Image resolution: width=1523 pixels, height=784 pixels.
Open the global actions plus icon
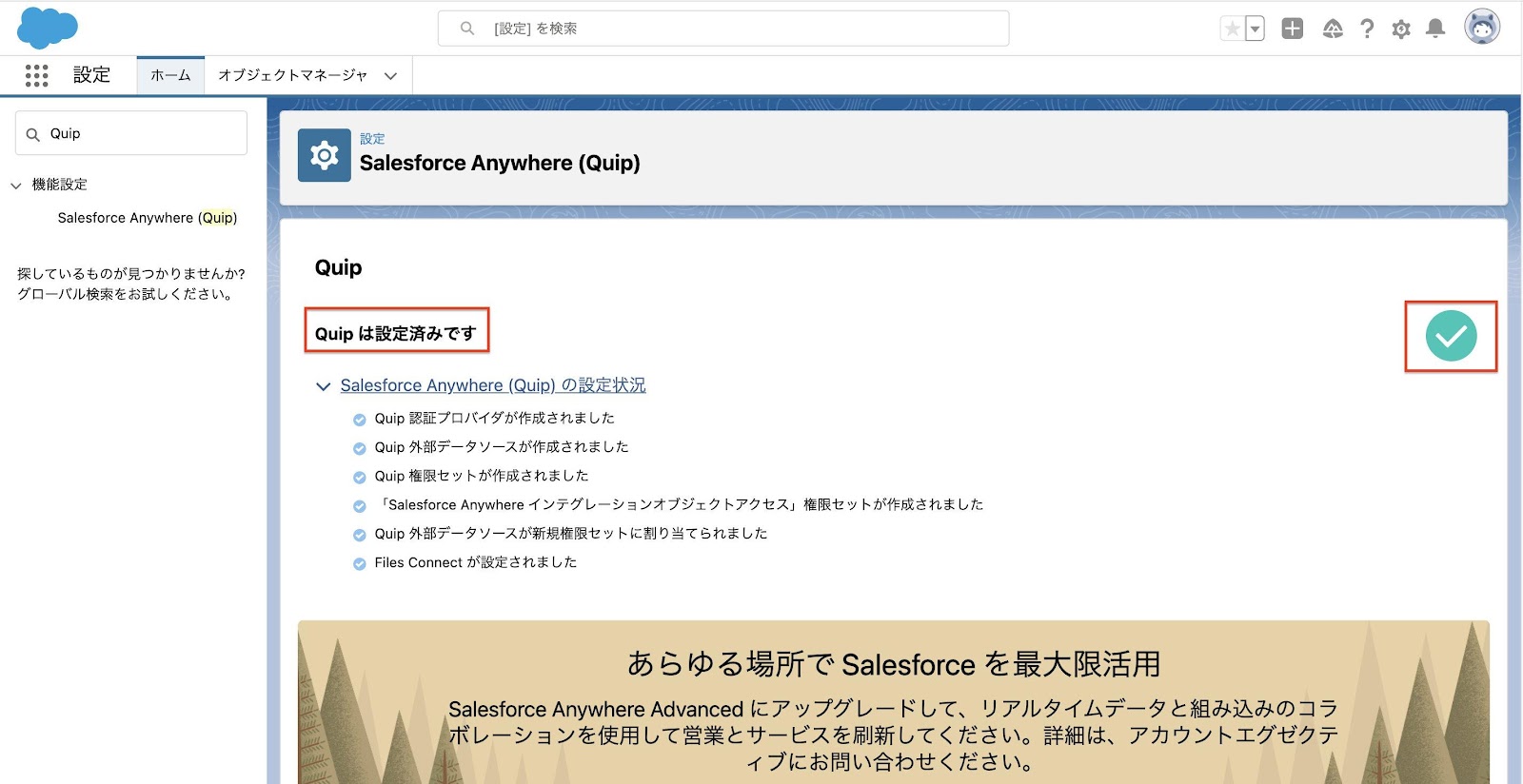[1292, 29]
